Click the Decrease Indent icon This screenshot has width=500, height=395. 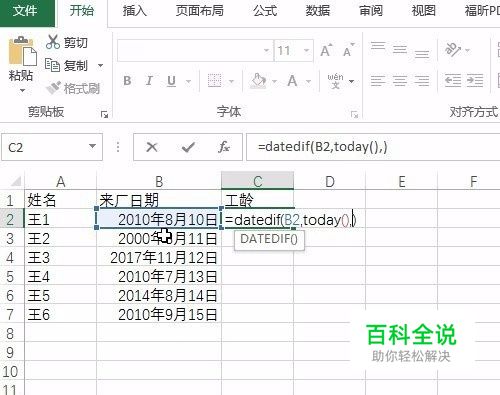pyautogui.click(x=453, y=81)
